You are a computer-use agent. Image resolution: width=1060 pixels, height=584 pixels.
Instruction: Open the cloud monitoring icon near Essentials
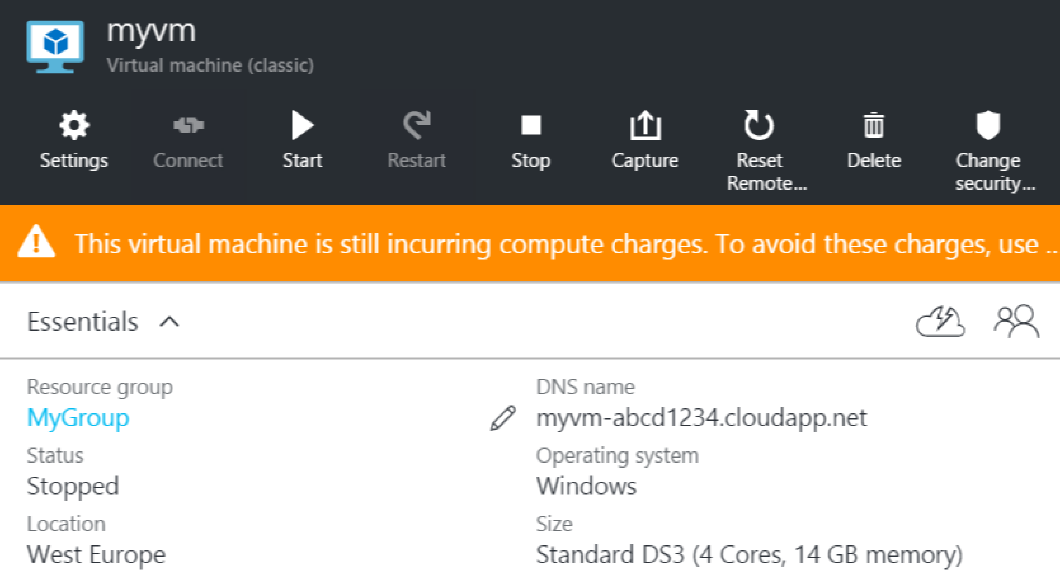pyautogui.click(x=940, y=321)
